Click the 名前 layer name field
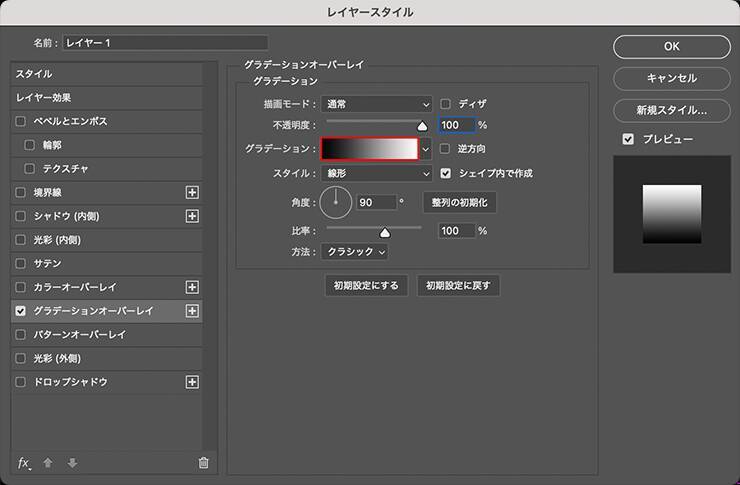Image resolution: width=740 pixels, height=485 pixels. 165,43
